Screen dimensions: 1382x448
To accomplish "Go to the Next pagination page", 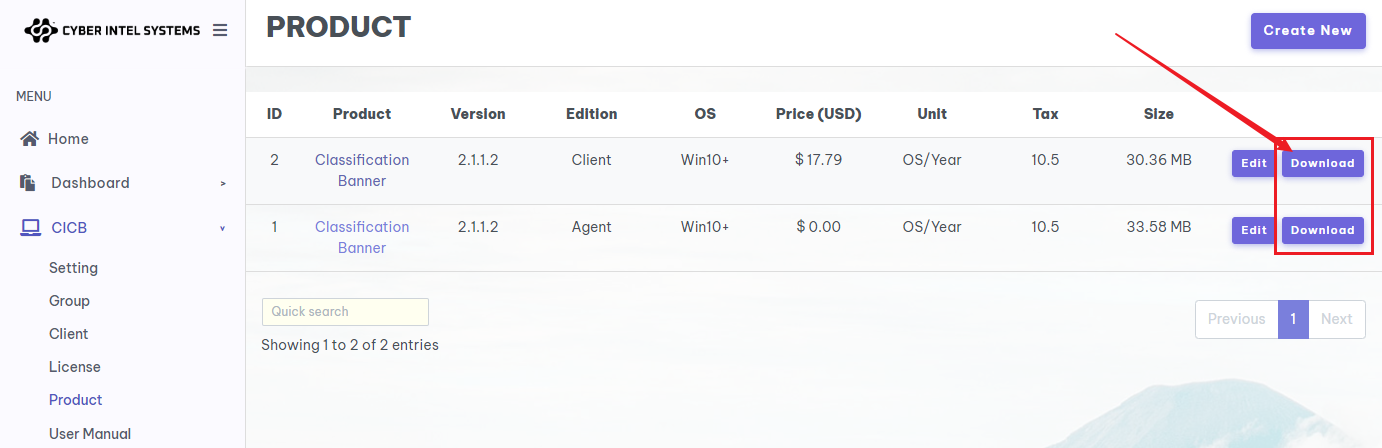I will click(1336, 319).
